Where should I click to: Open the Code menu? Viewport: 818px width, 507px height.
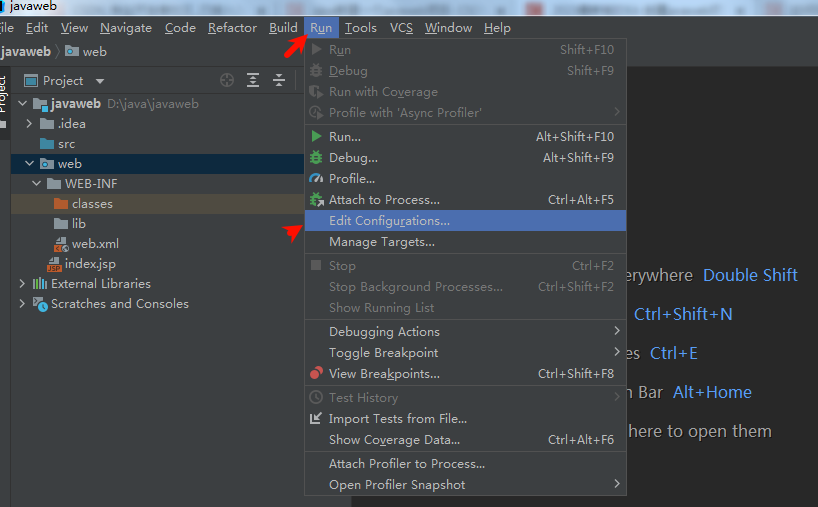tap(180, 28)
